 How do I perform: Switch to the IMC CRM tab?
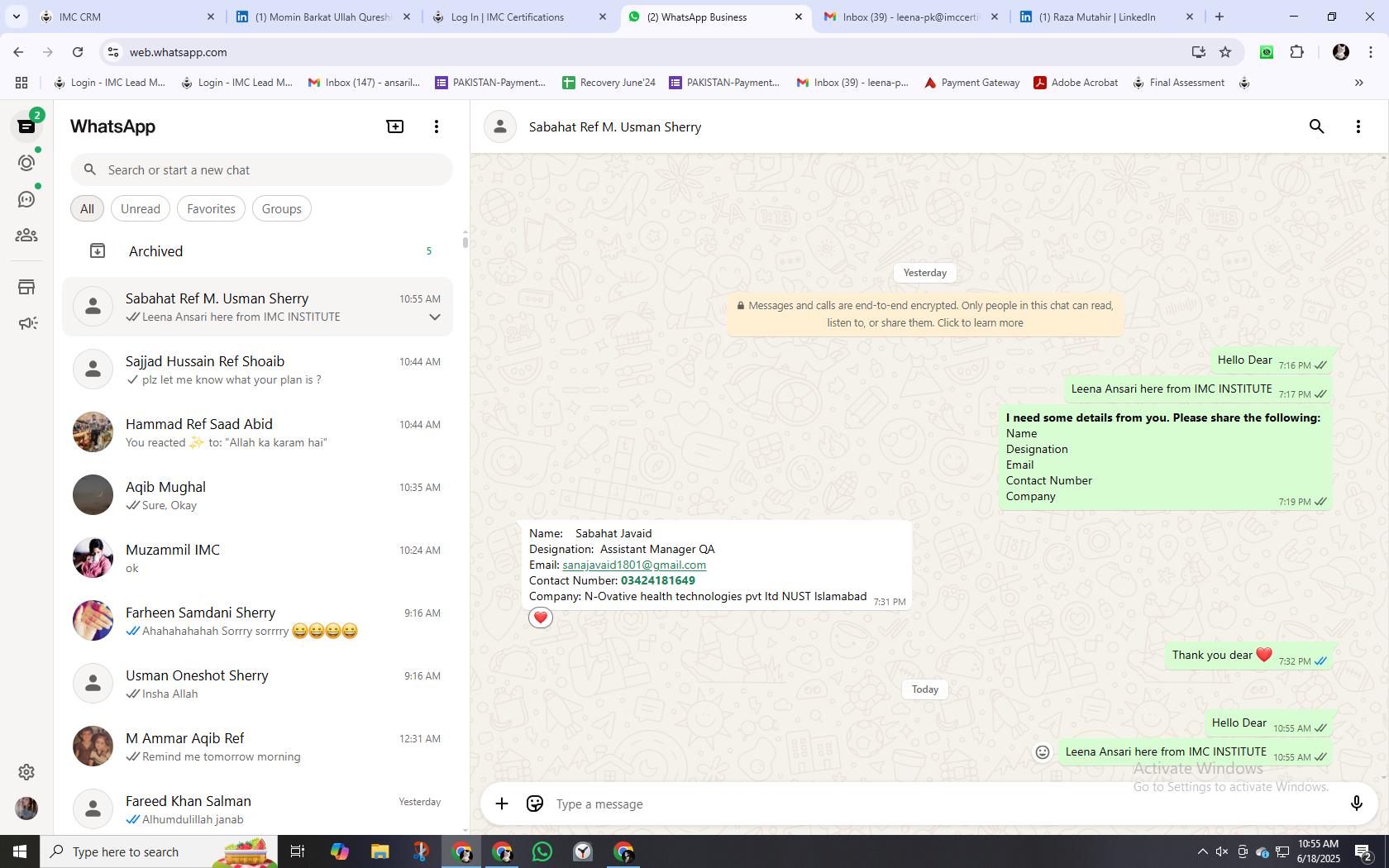128,17
